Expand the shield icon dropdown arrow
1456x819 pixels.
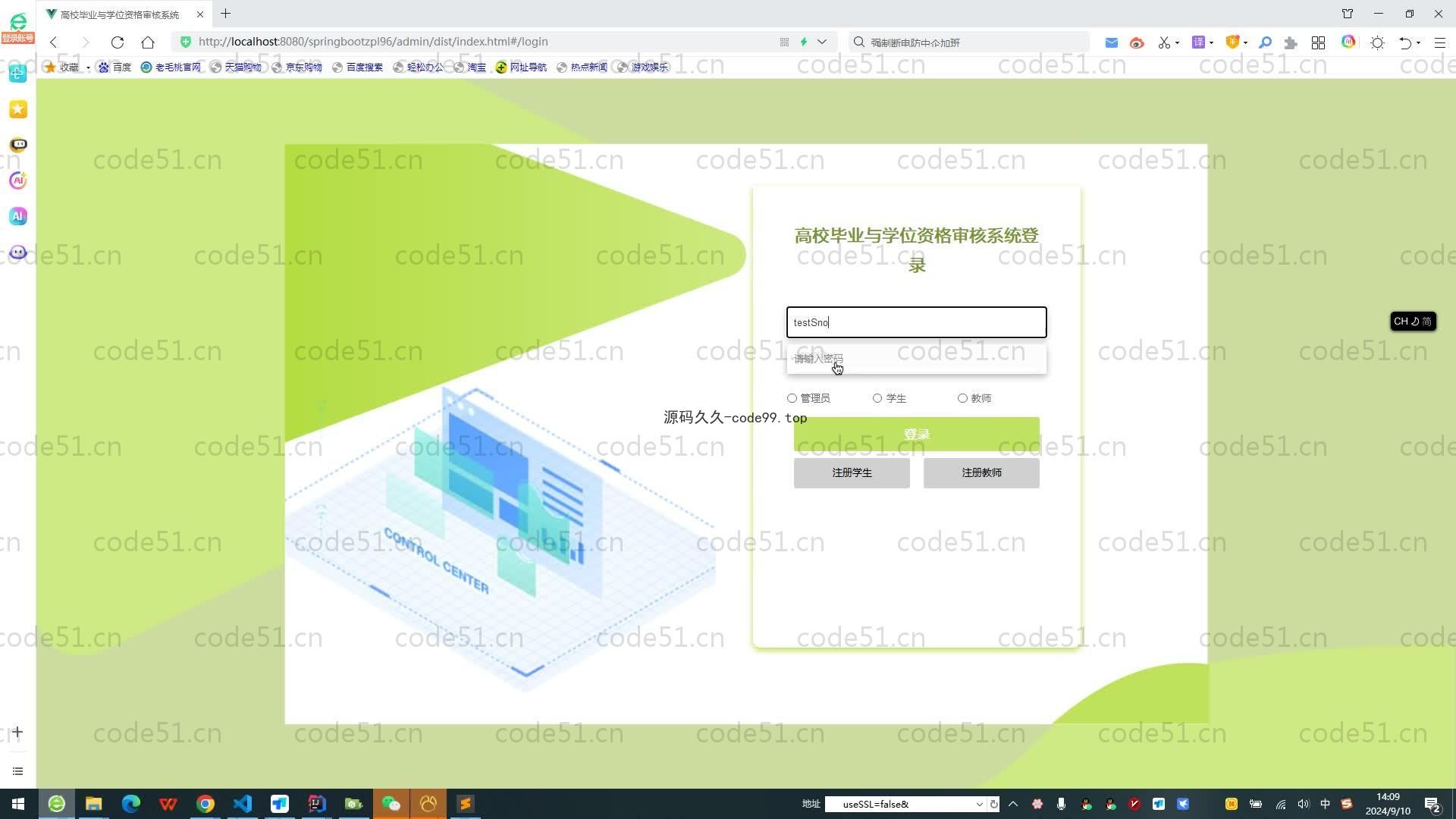1245,42
